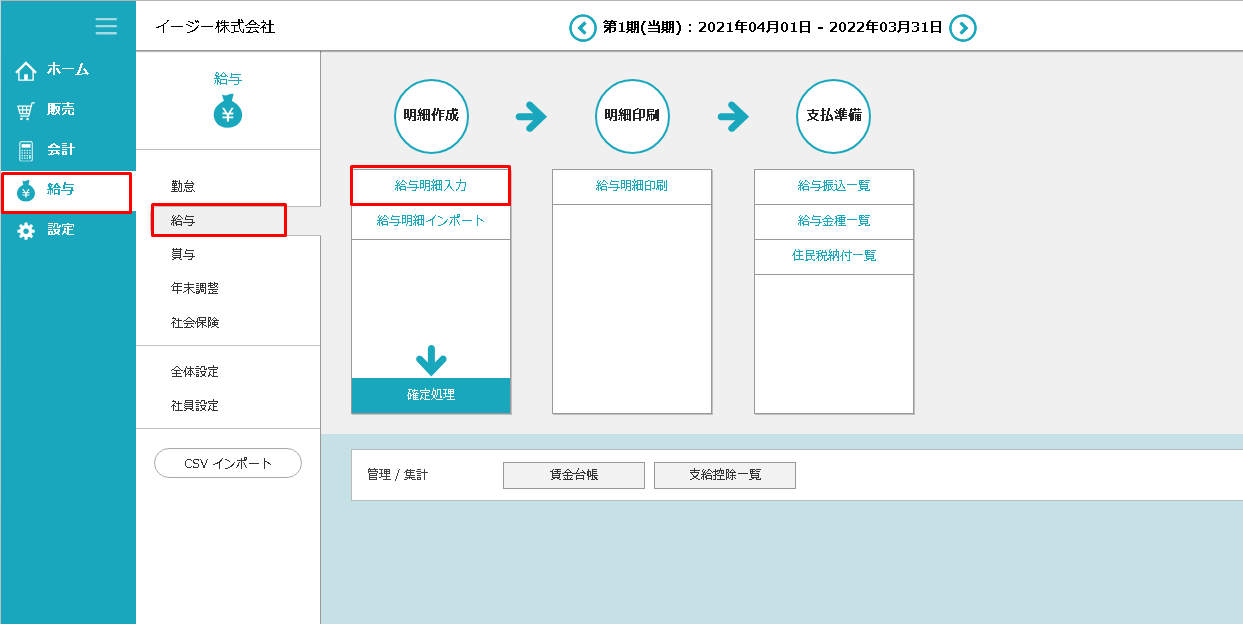1243x624 pixels.
Task: Open the 賃金台帳 report button
Action: tap(573, 475)
